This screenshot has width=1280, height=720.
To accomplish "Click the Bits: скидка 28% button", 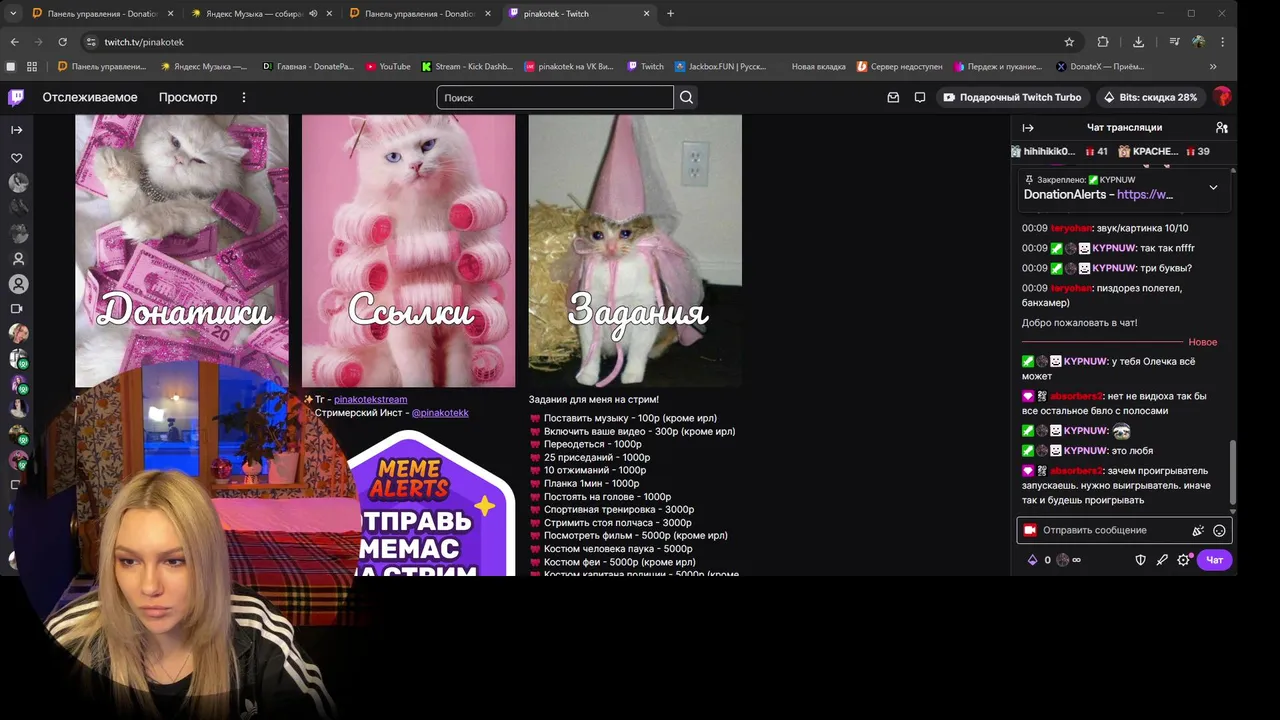I will coord(1149,97).
